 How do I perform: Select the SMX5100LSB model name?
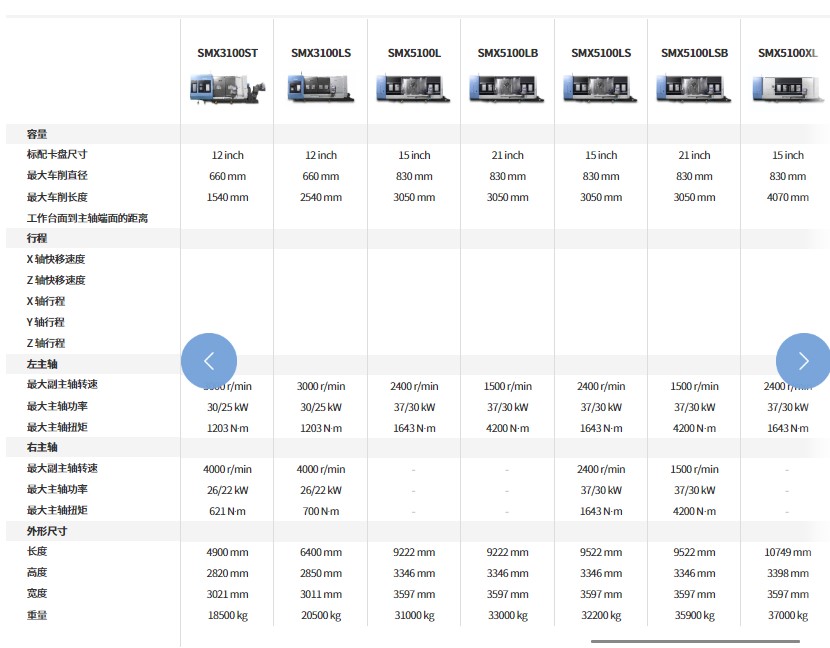click(694, 53)
